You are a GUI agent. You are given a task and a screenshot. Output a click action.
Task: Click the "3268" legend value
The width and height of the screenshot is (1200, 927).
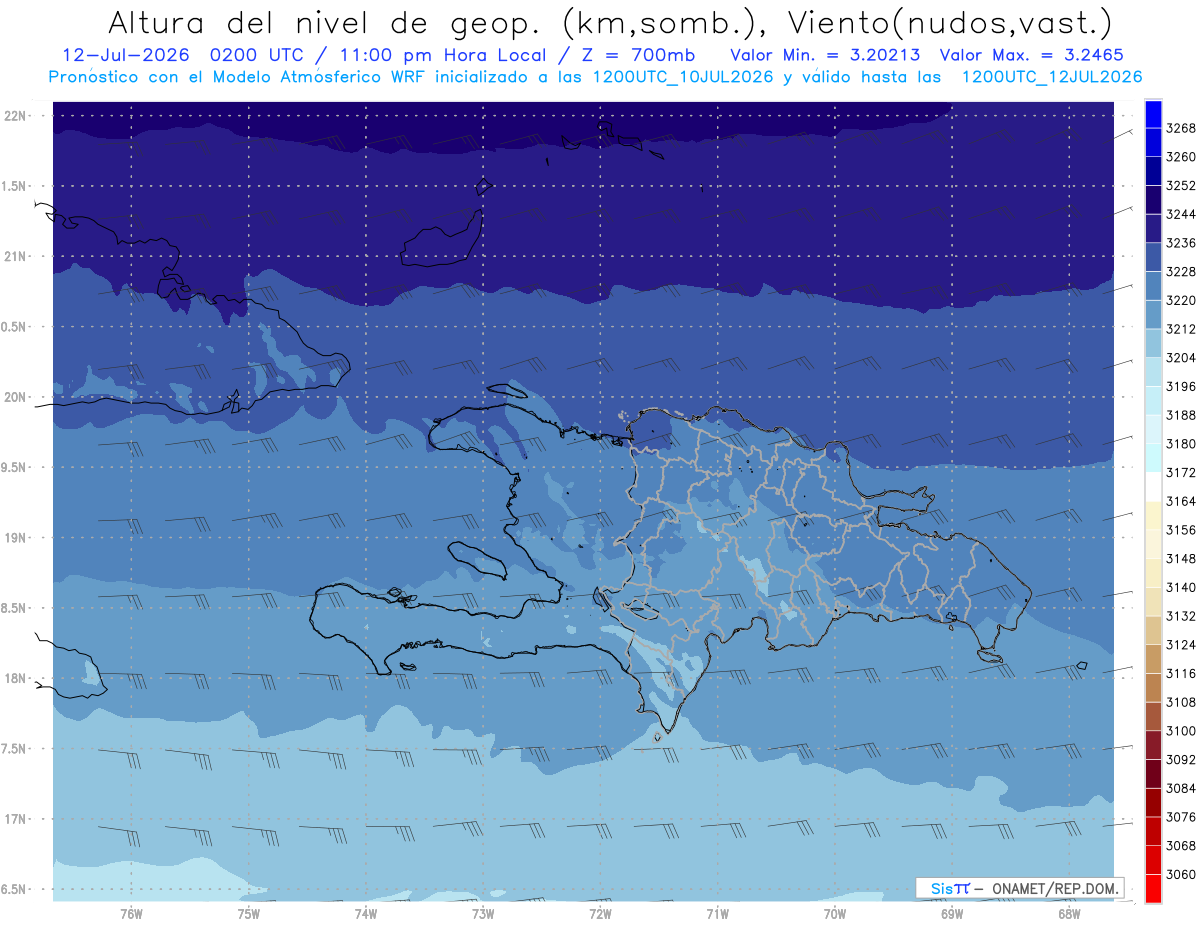pyautogui.click(x=1181, y=128)
